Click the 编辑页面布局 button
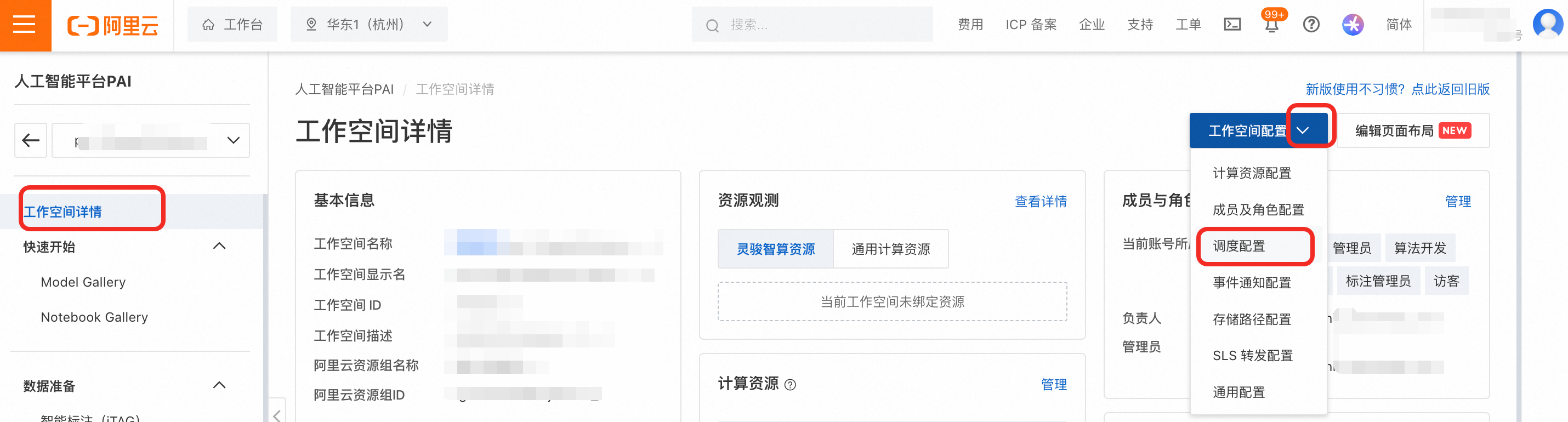1568x422 pixels. (1413, 131)
